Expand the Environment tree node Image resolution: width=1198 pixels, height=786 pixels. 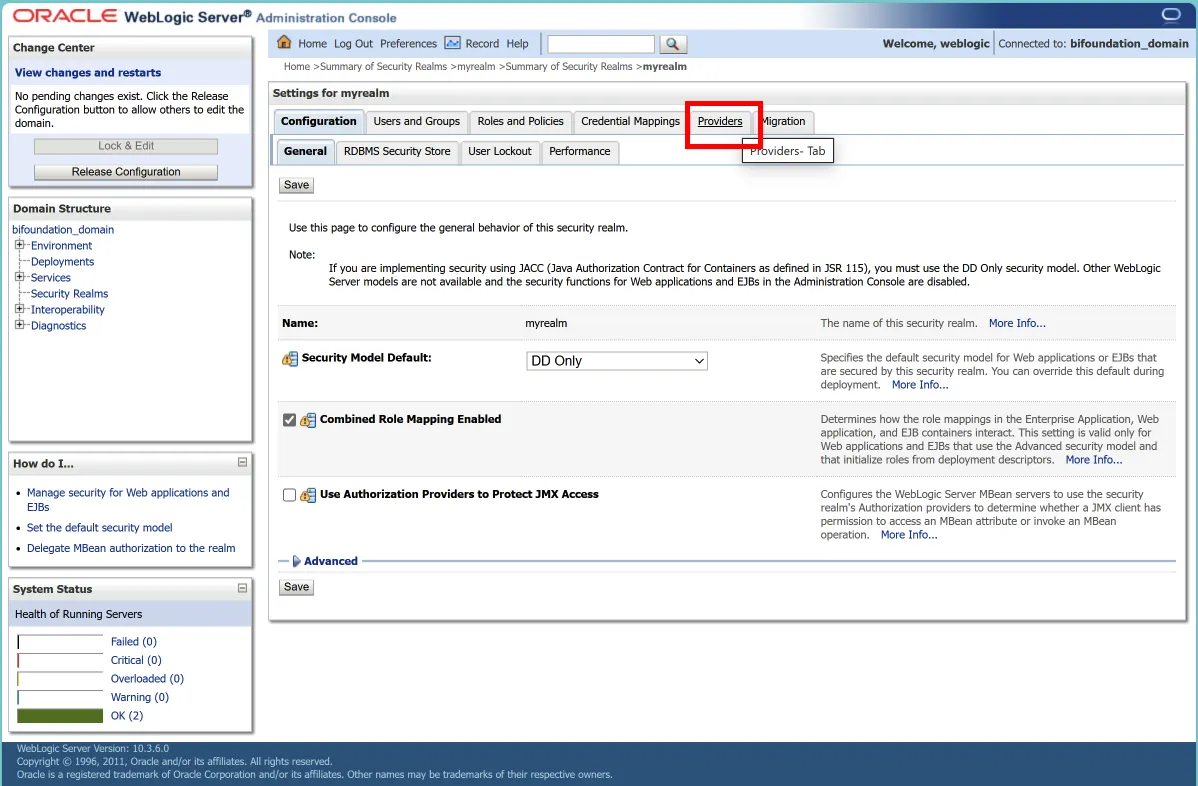click(19, 245)
